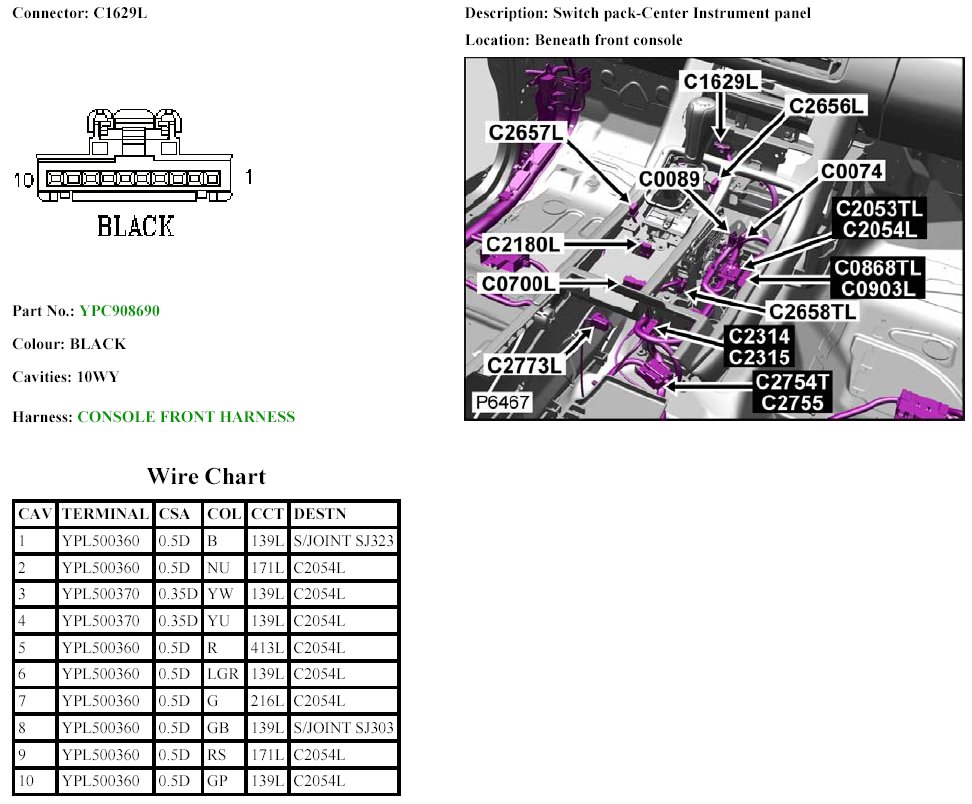The height and width of the screenshot is (804, 972).
Task: Select the C2180L callout label
Action: point(523,244)
